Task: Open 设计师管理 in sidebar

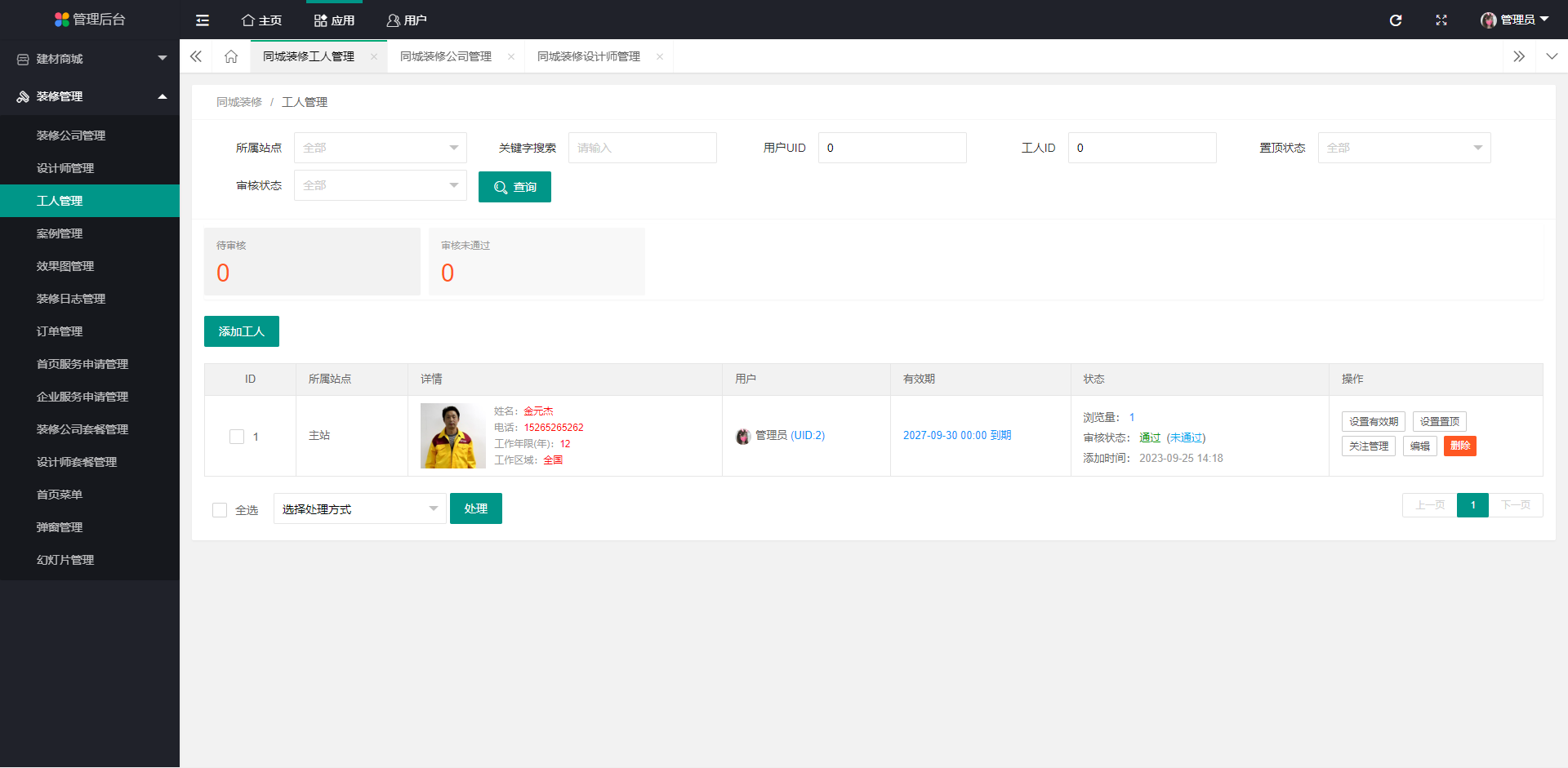Action: click(90, 168)
